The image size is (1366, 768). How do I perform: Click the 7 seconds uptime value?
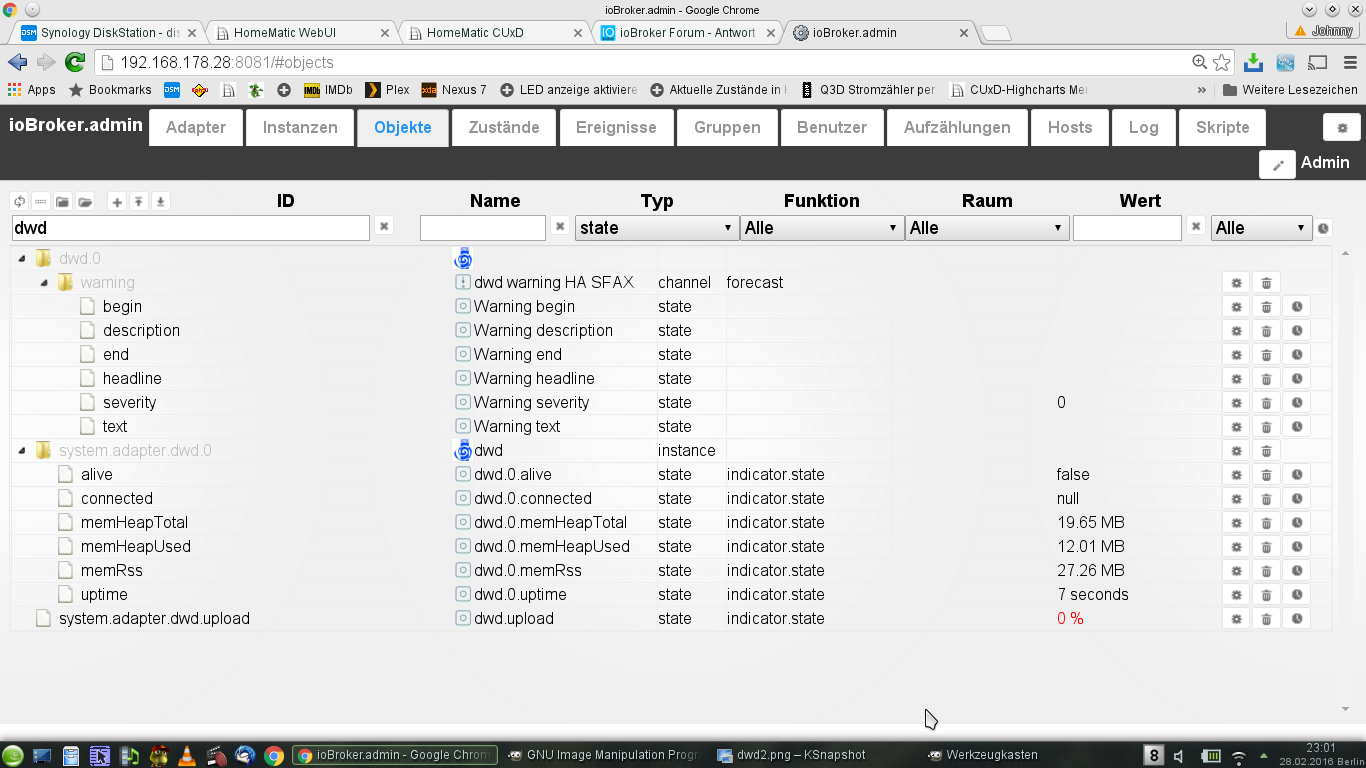(x=1092, y=595)
